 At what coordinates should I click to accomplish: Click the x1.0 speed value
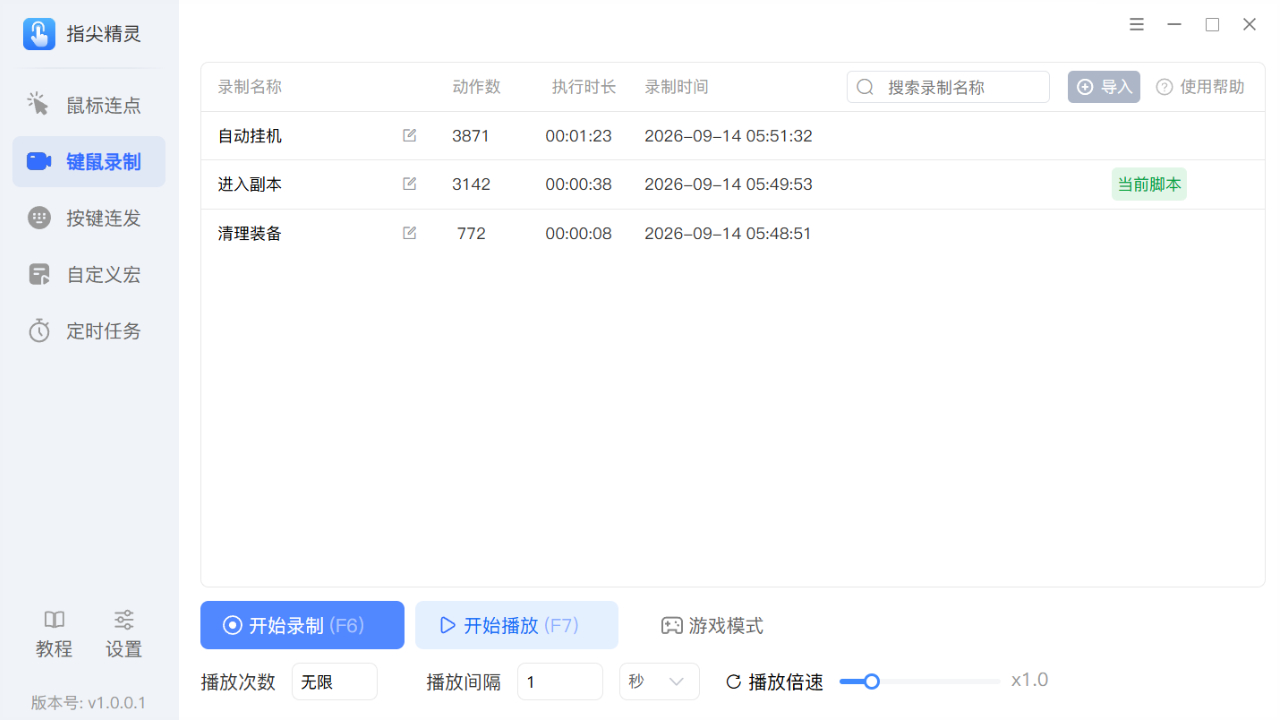coord(1030,681)
